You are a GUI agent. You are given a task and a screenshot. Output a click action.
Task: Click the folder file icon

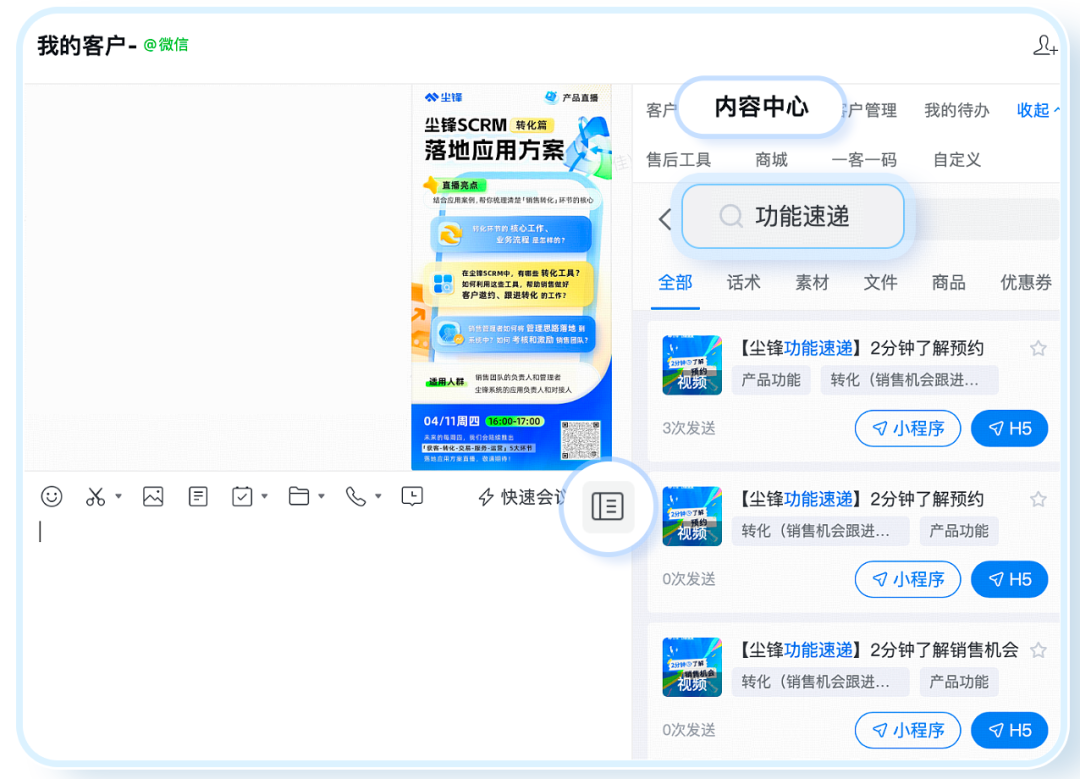tap(298, 496)
